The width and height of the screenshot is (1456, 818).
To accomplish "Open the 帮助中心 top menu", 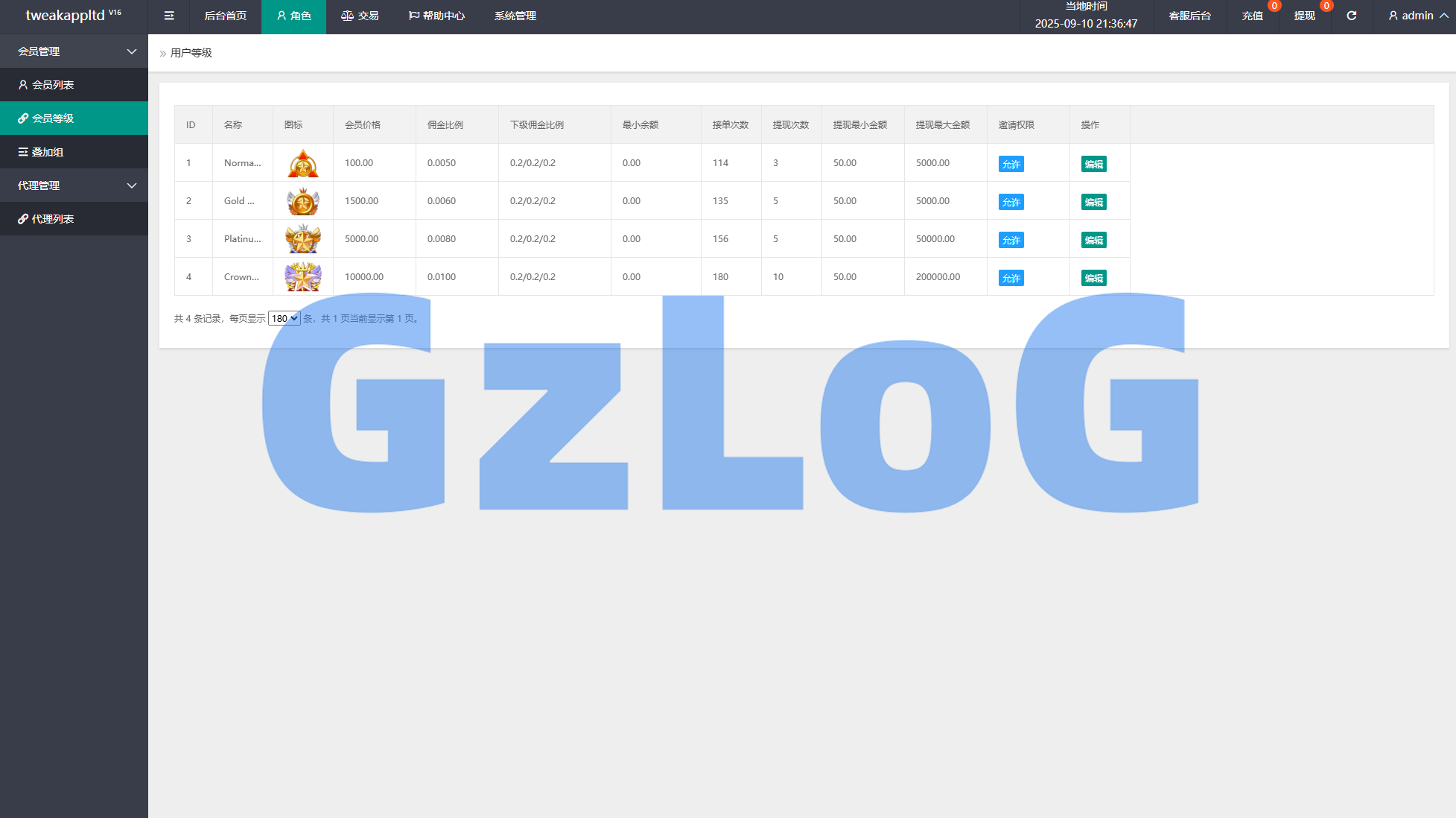I will click(x=436, y=16).
